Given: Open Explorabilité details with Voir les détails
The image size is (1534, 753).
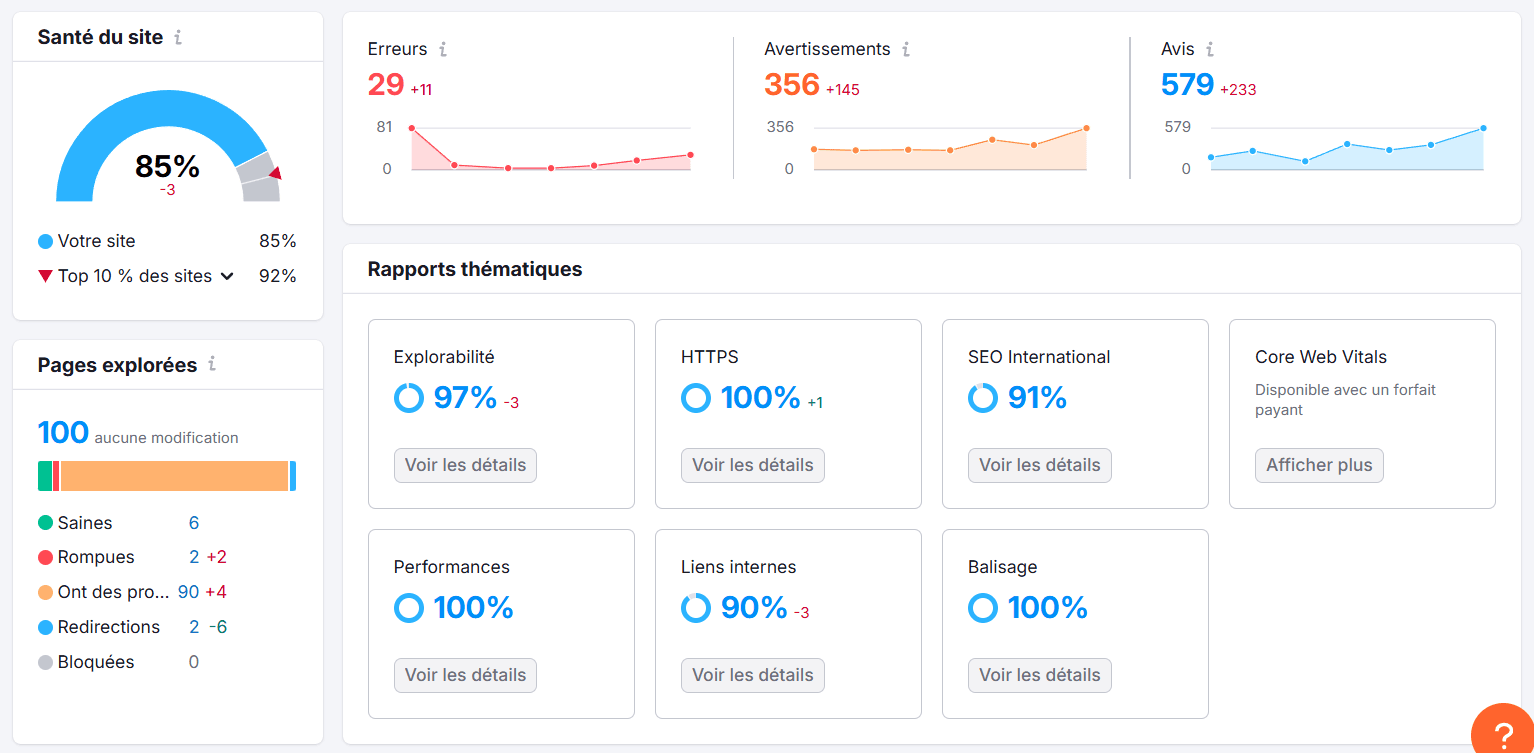Looking at the screenshot, I should (465, 465).
